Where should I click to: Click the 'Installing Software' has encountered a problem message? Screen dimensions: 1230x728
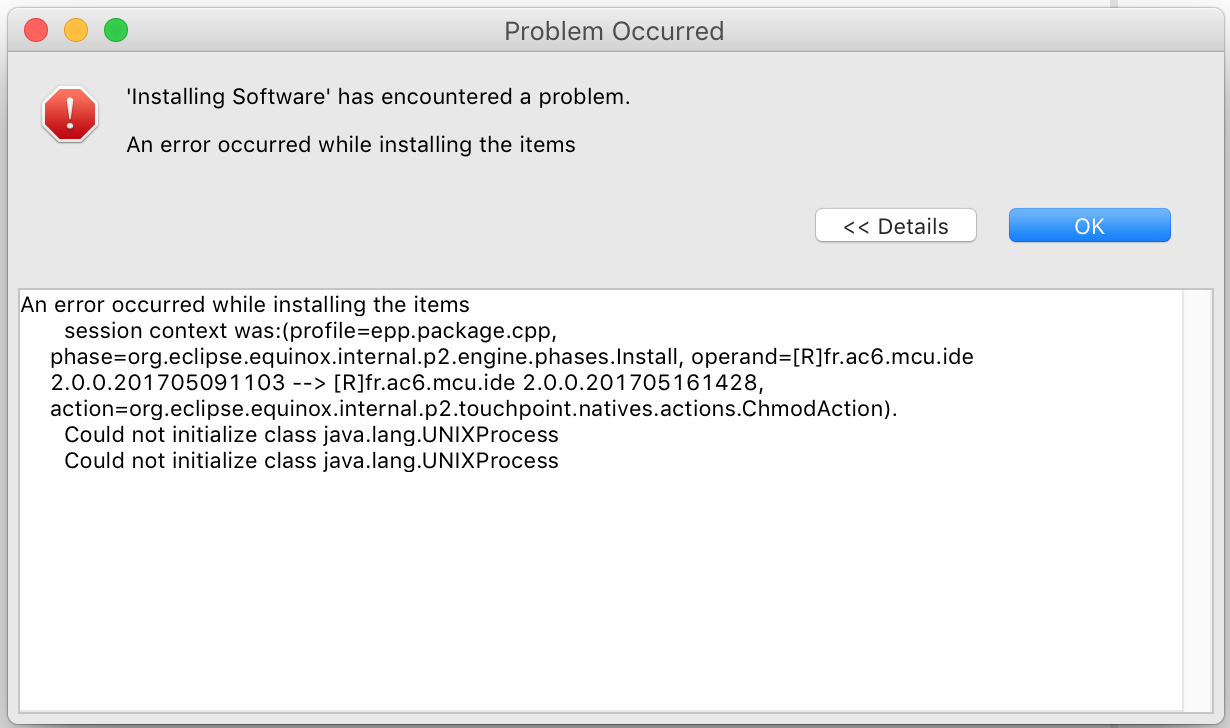coord(378,97)
